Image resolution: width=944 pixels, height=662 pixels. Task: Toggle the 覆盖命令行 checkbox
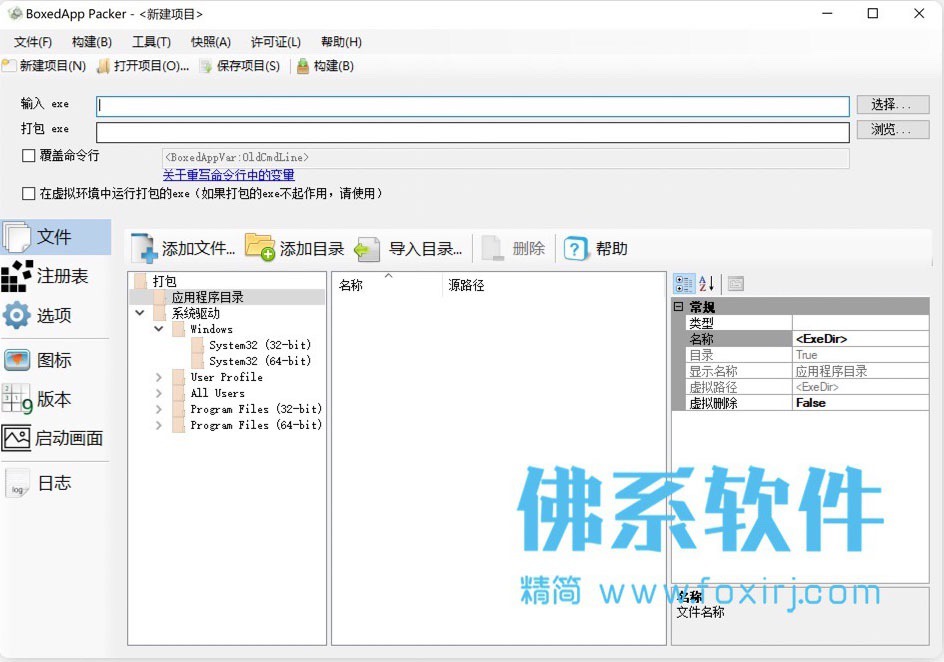(x=28, y=156)
